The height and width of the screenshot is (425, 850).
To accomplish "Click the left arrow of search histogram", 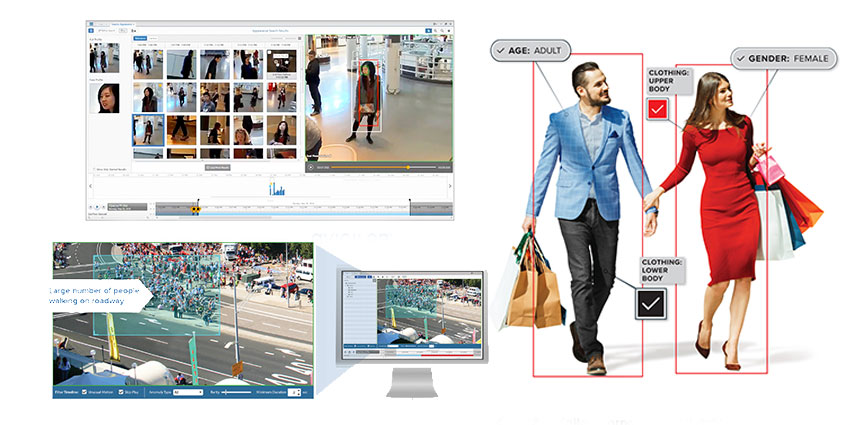I will [91, 186].
